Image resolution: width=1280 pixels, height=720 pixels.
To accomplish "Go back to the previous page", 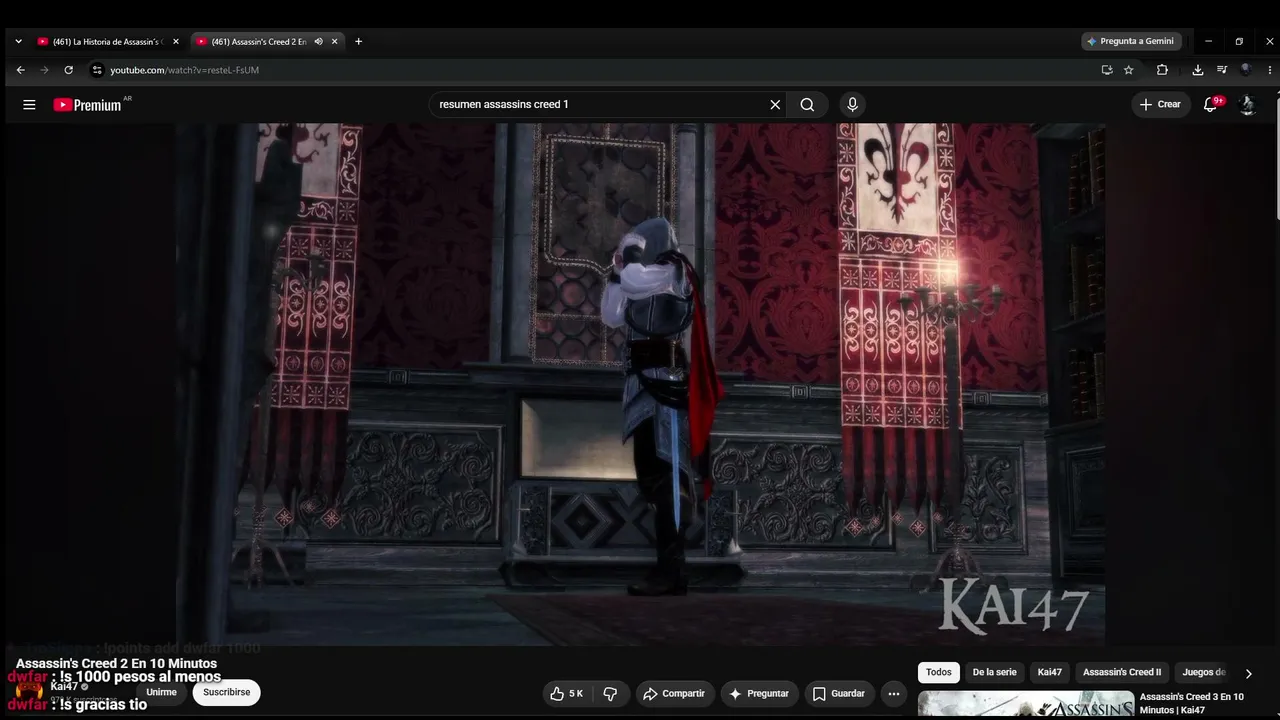I will [x=20, y=70].
